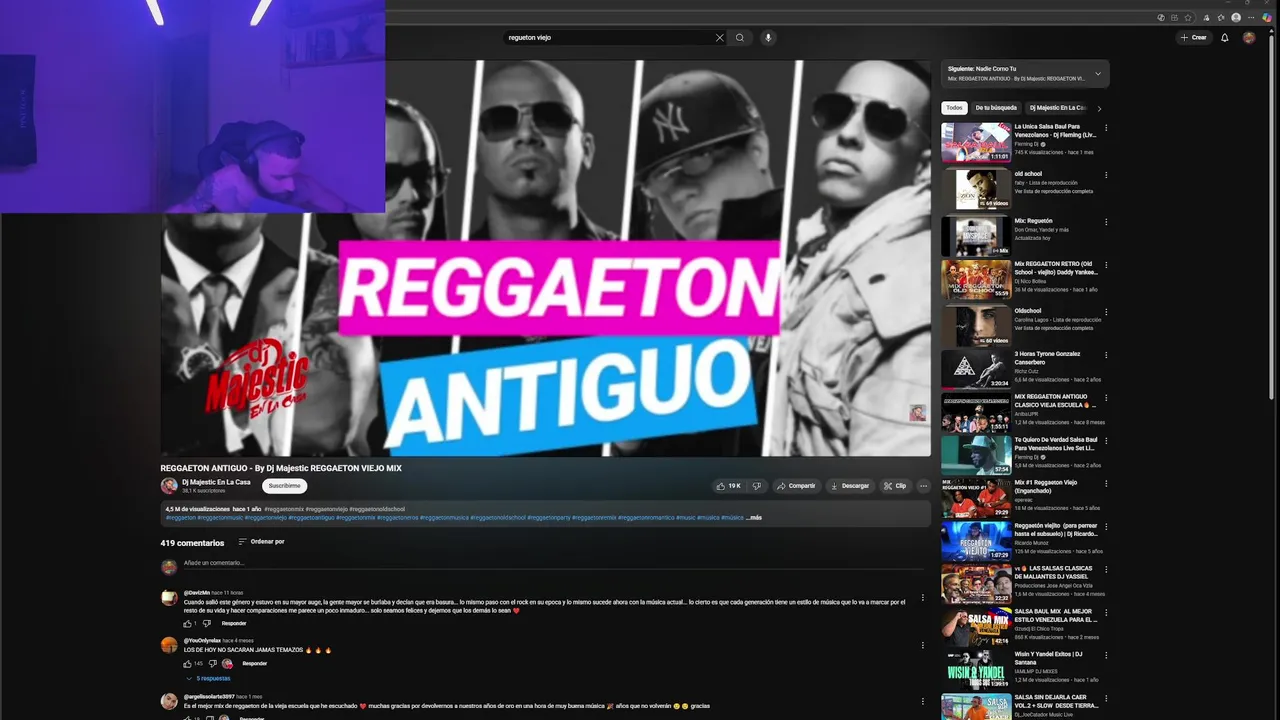Expand the description with '...más'
The image size is (1280, 720).
(754, 518)
